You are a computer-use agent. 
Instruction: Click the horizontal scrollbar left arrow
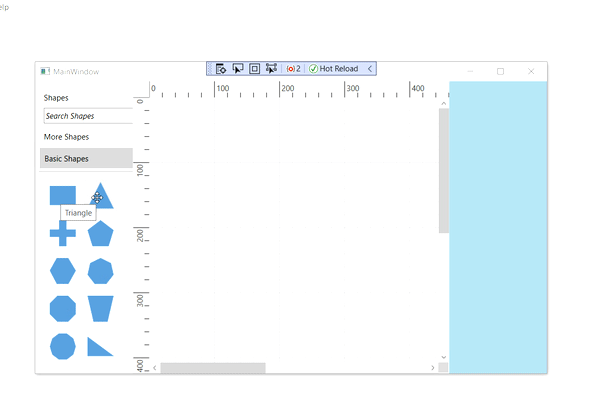click(155, 368)
